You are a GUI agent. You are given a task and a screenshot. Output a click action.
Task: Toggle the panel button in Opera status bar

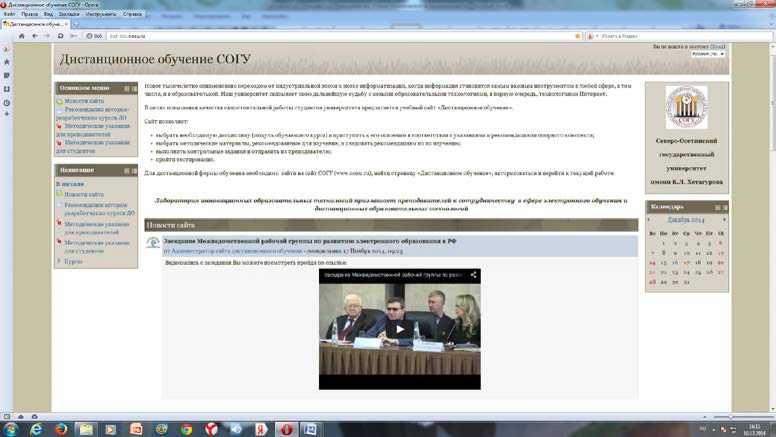[6, 417]
